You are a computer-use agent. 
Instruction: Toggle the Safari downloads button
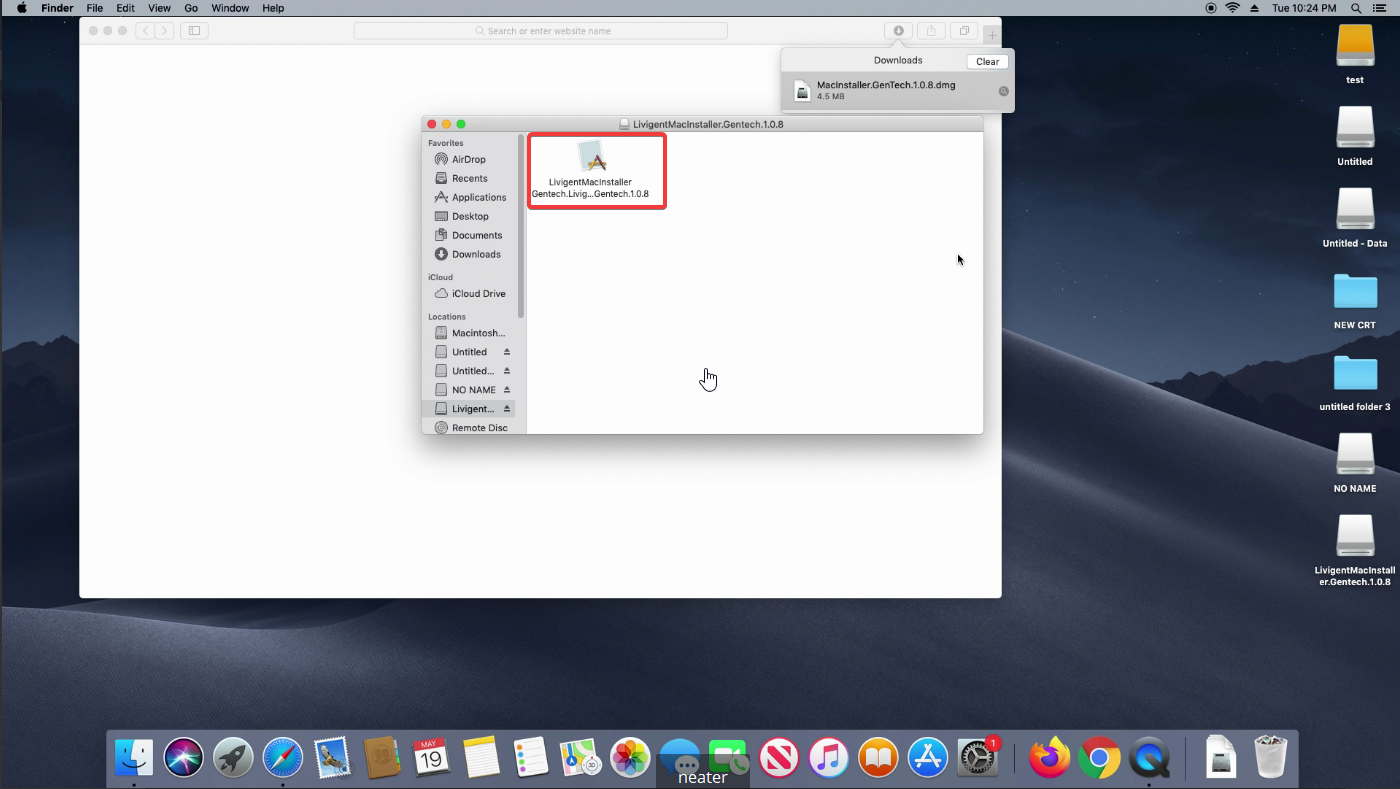point(898,31)
